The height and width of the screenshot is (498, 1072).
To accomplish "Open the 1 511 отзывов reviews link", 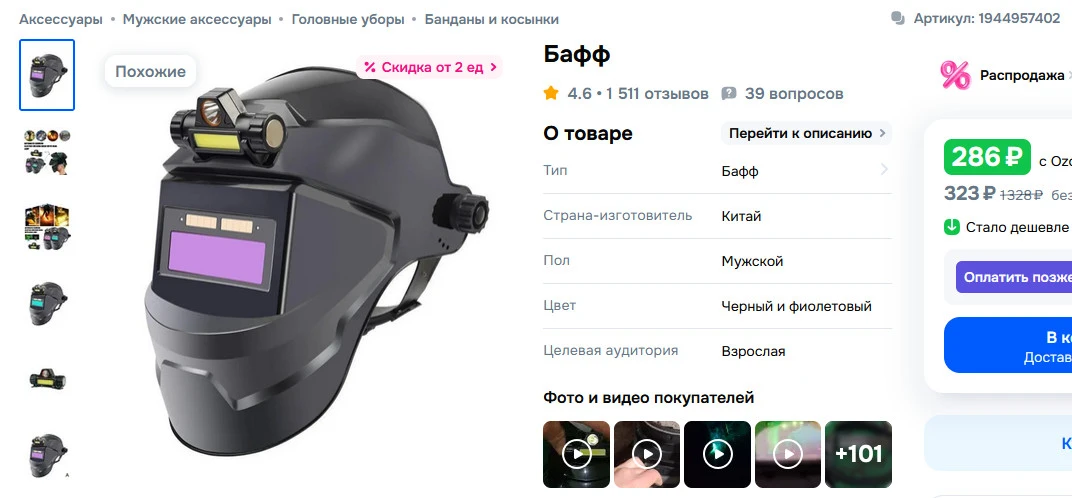I will (657, 94).
